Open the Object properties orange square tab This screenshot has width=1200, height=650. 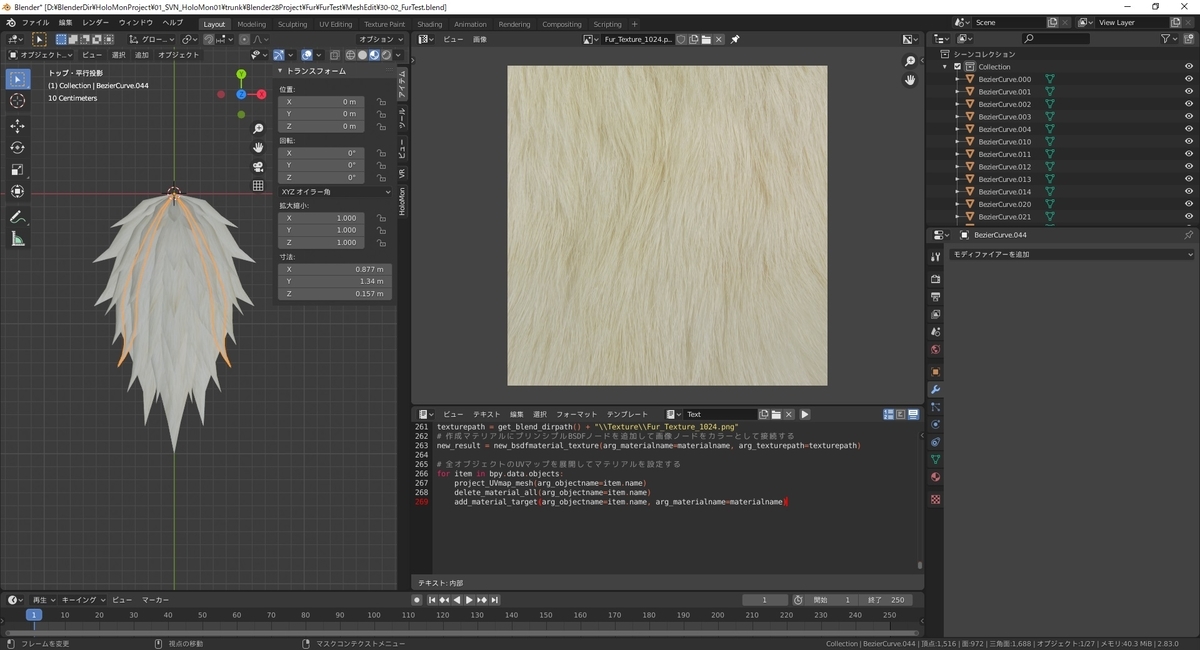[x=935, y=371]
